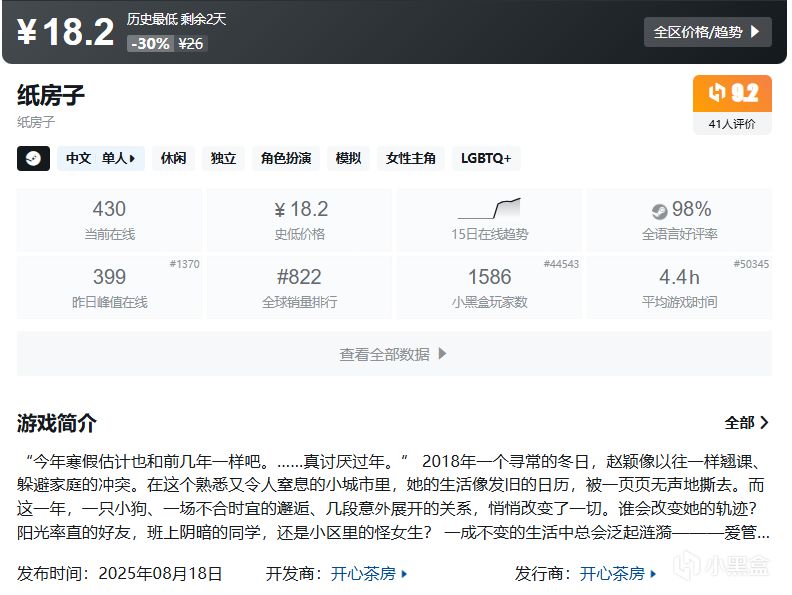Click the 4.4h 平均游戏时间 stat cell
792x595 pixels.
coord(679,287)
